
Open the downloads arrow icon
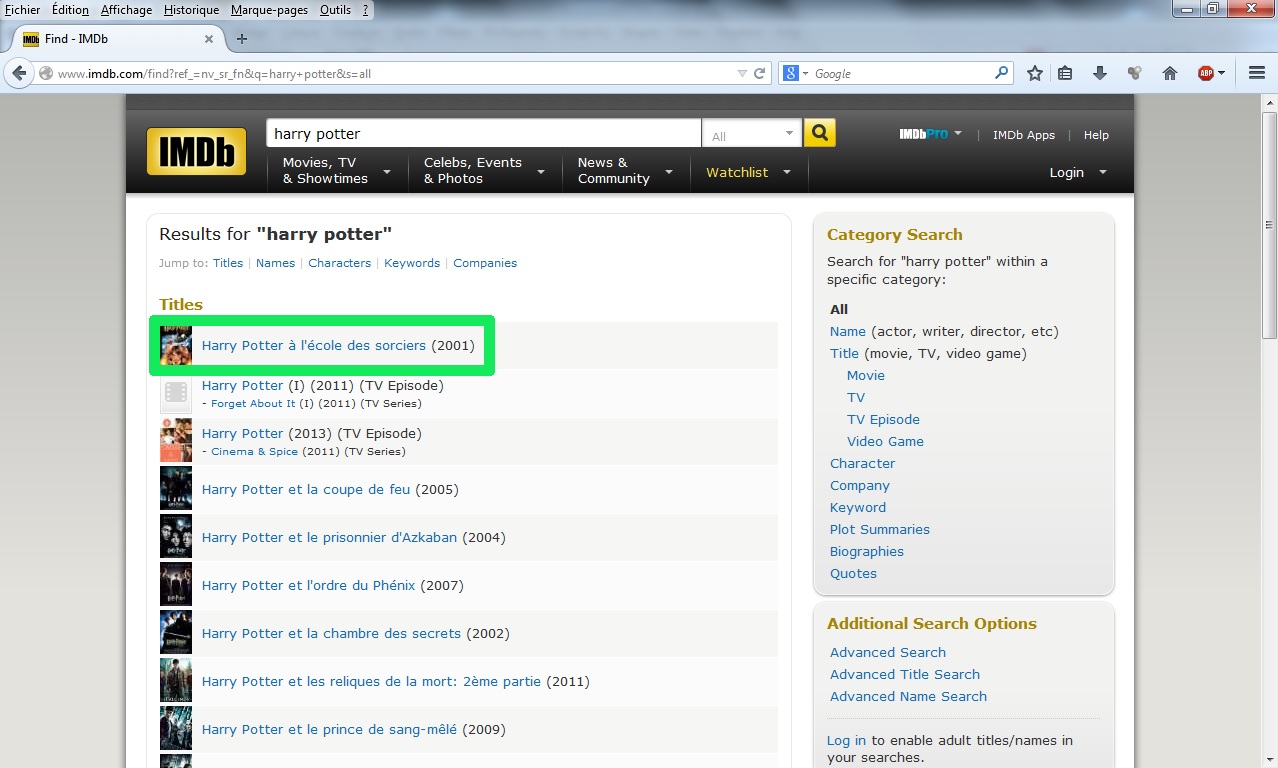click(x=1100, y=73)
